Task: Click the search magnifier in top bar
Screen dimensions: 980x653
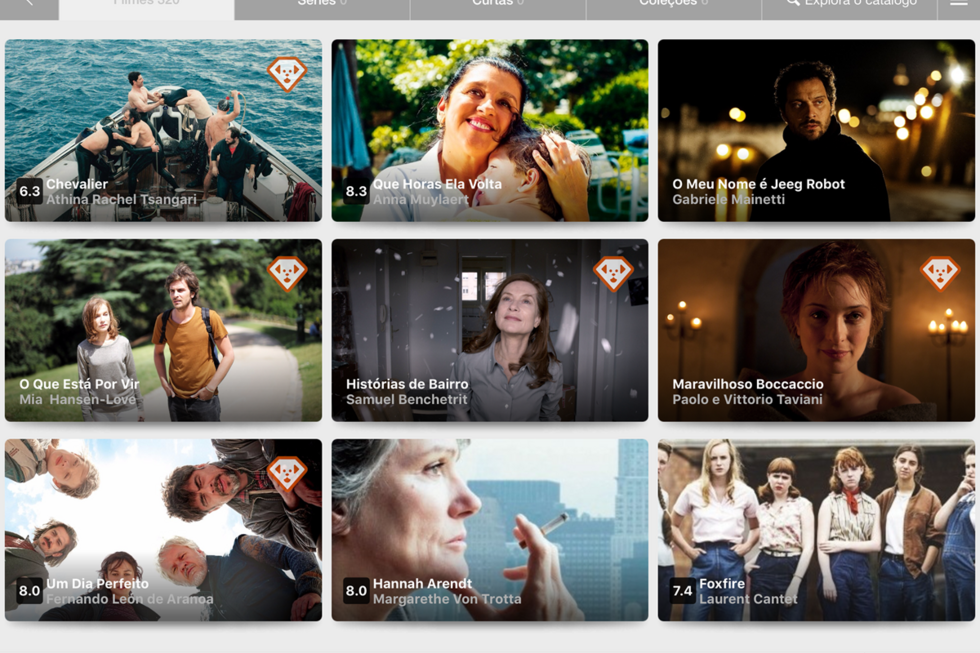Action: [793, 4]
